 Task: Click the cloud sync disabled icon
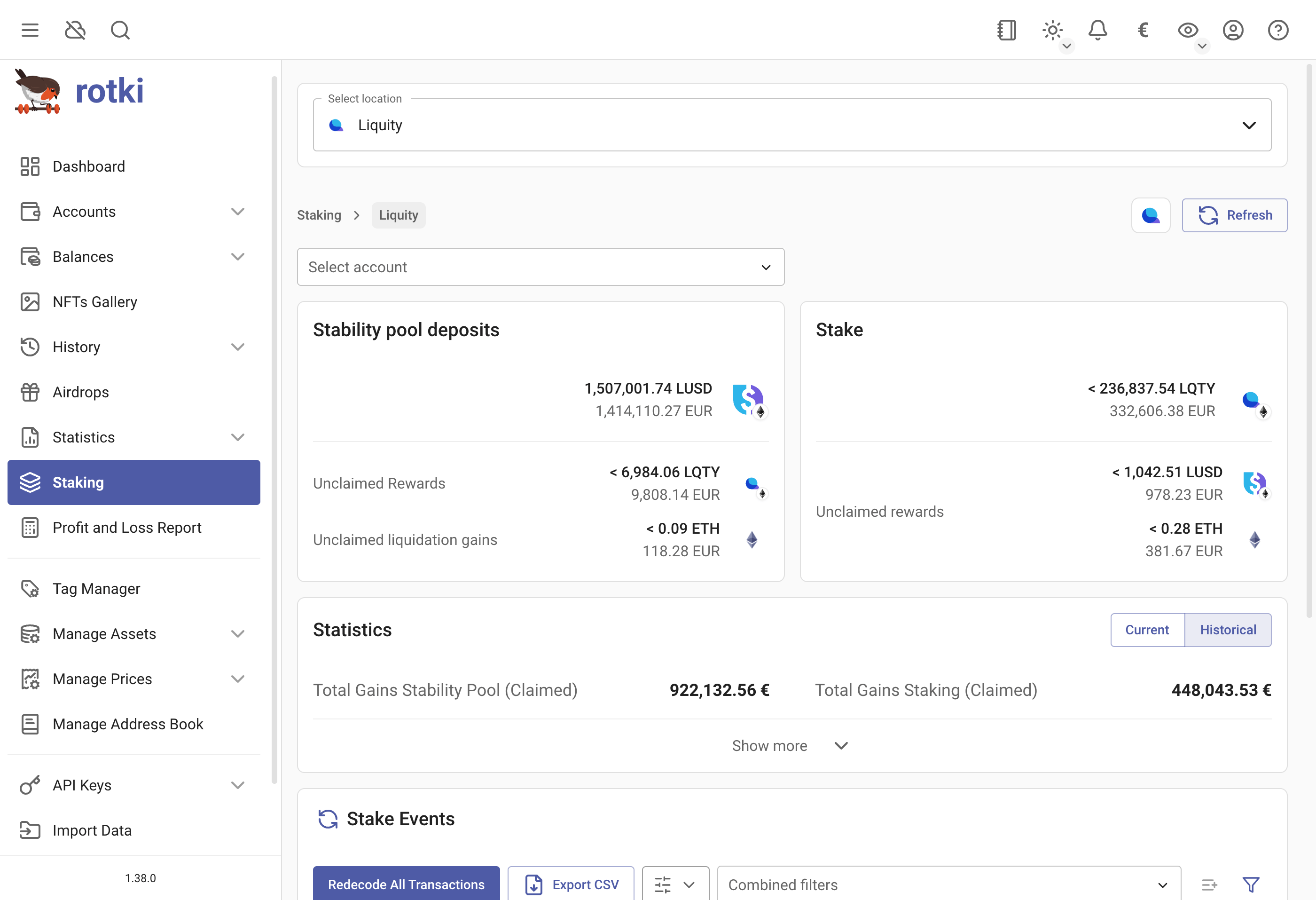75,30
